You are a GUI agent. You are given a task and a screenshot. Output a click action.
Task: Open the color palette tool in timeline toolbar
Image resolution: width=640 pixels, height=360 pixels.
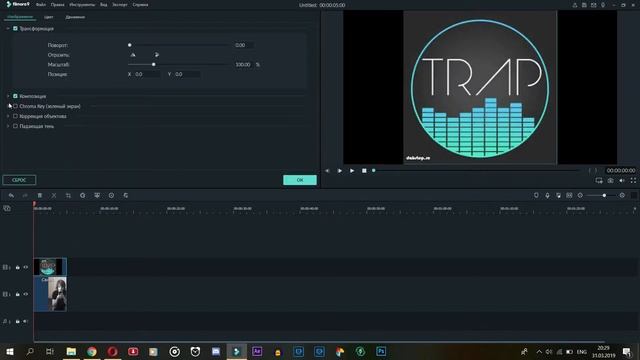pyautogui.click(x=82, y=196)
